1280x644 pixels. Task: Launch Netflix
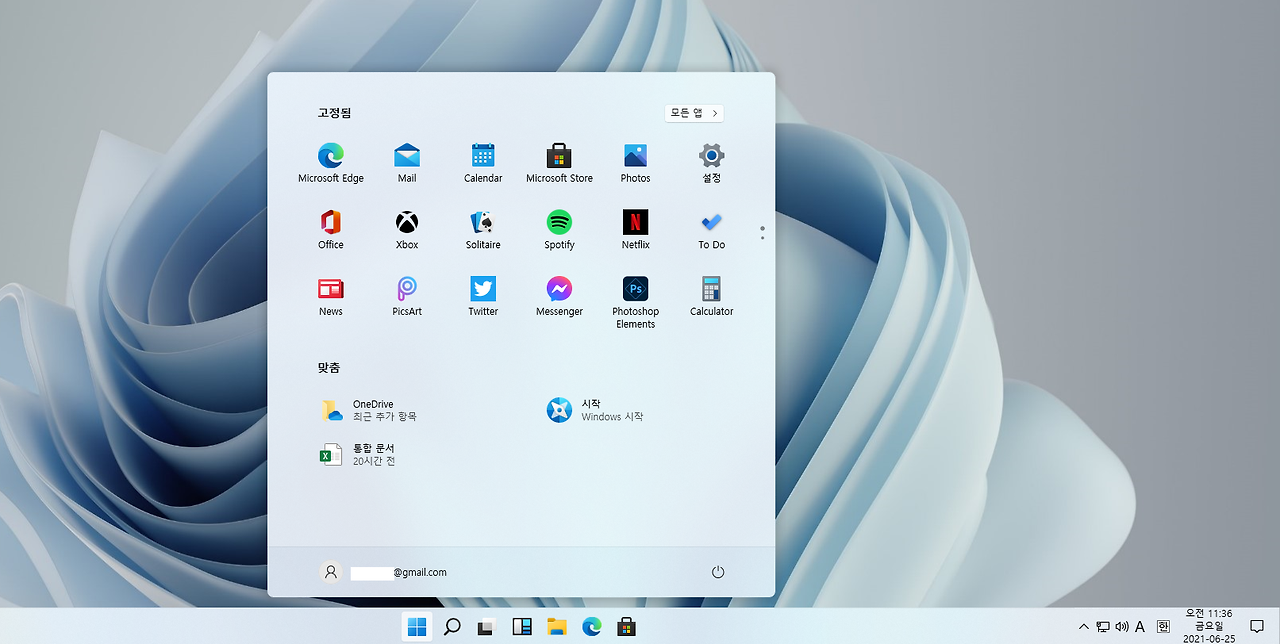point(635,230)
